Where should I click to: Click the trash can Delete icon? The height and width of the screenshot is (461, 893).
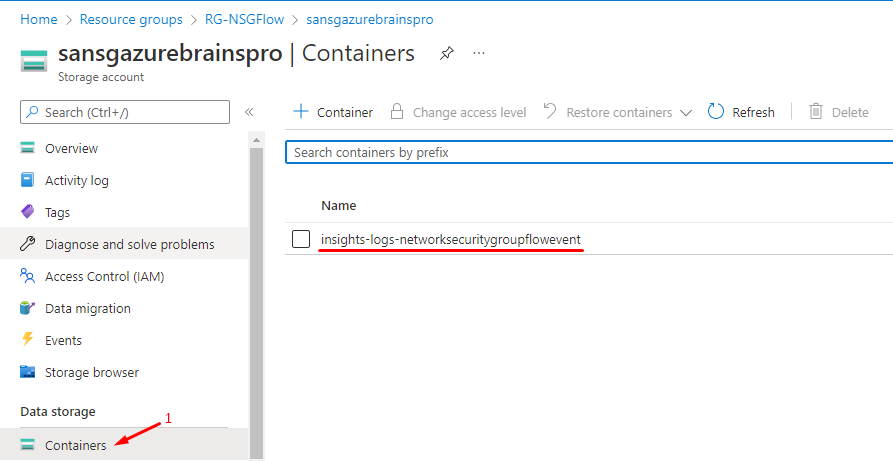[816, 112]
